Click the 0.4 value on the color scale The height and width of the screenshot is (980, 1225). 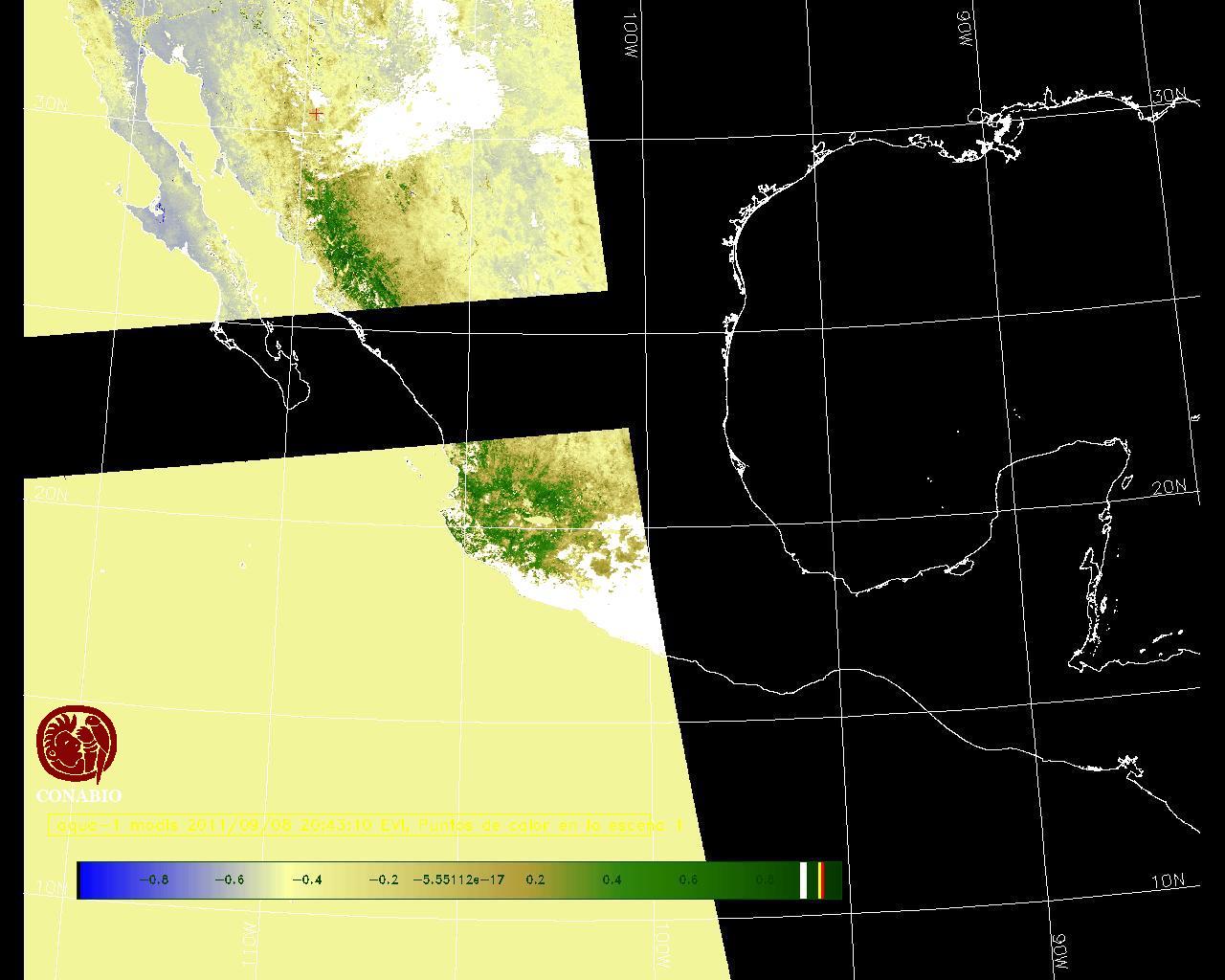coord(612,880)
